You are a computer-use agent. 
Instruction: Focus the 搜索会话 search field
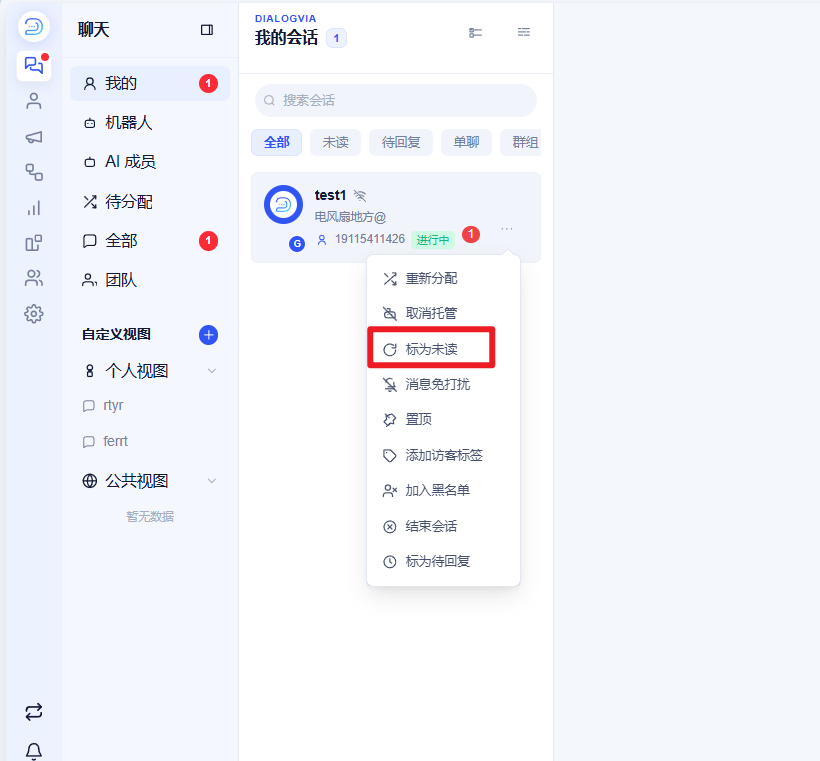pos(396,100)
